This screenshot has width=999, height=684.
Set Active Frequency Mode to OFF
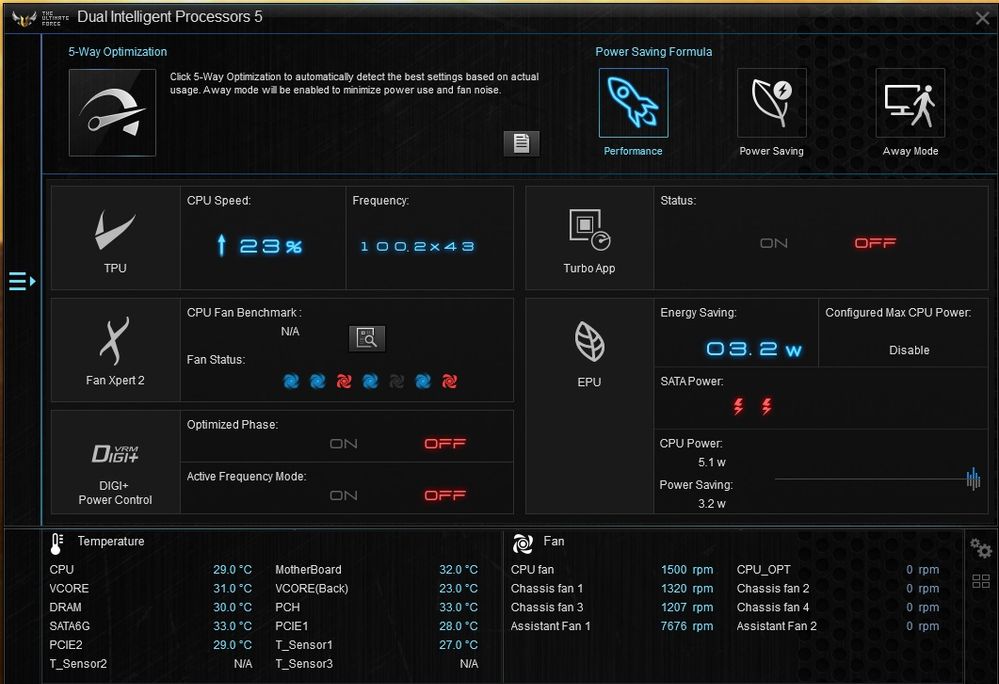tap(445, 495)
